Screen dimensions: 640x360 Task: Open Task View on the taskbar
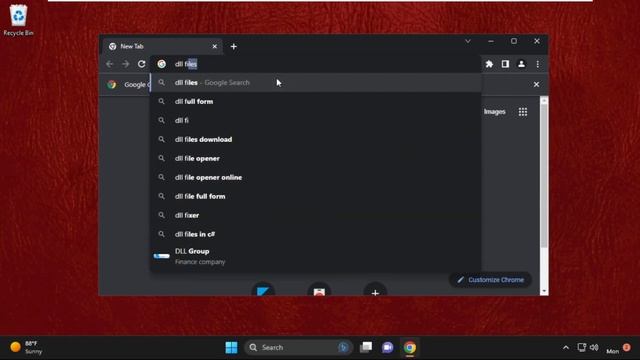(x=366, y=347)
